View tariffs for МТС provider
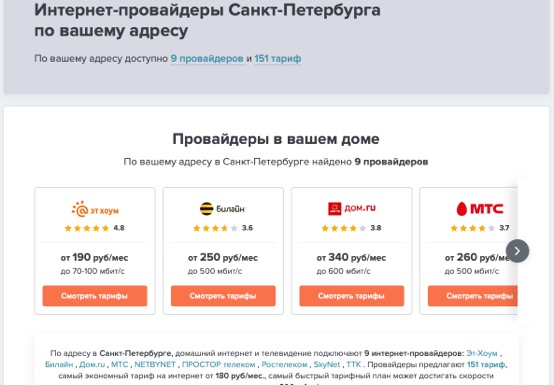This screenshot has height=385, width=554. (473, 296)
